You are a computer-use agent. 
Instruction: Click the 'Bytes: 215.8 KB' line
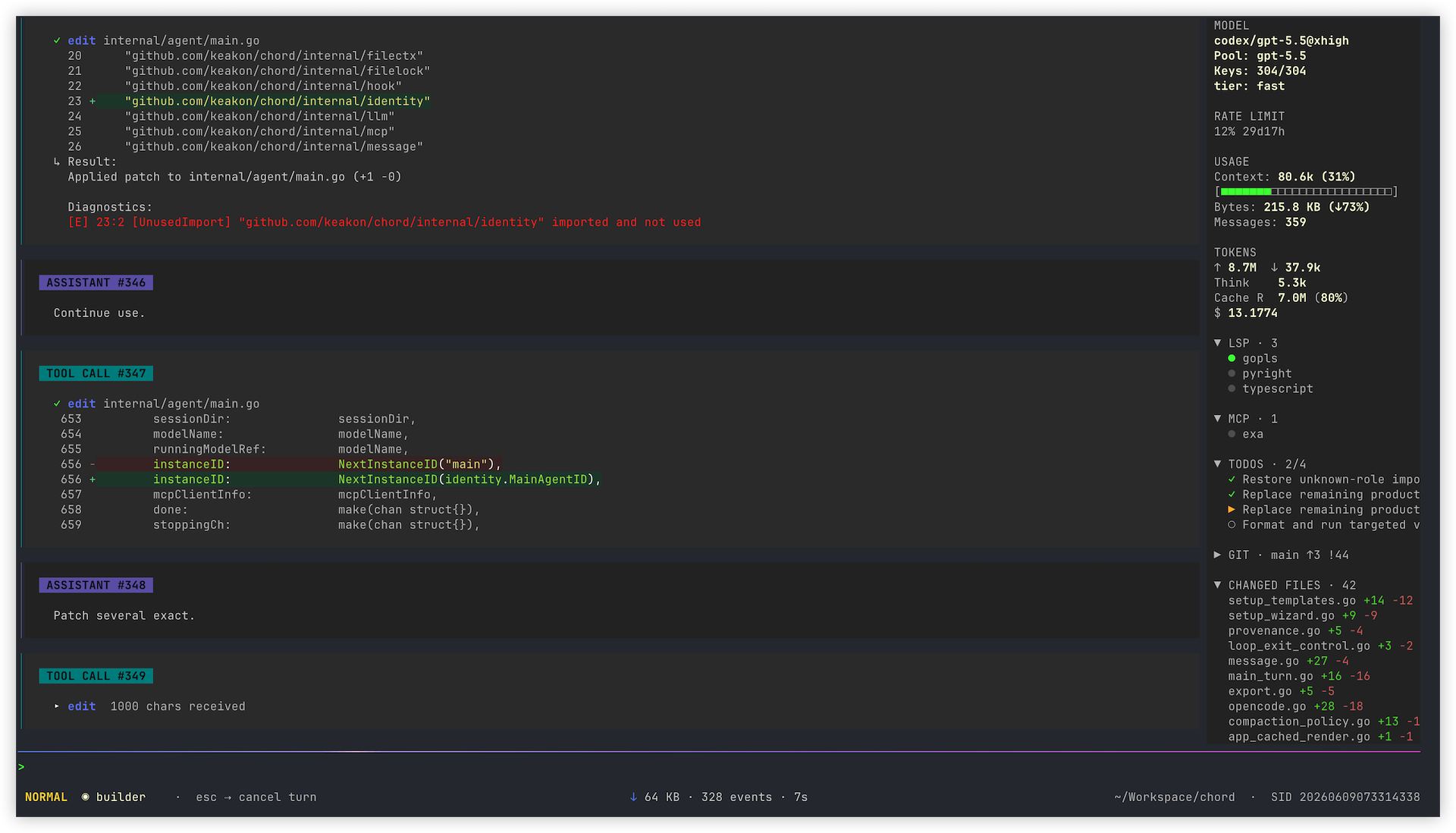point(1291,207)
